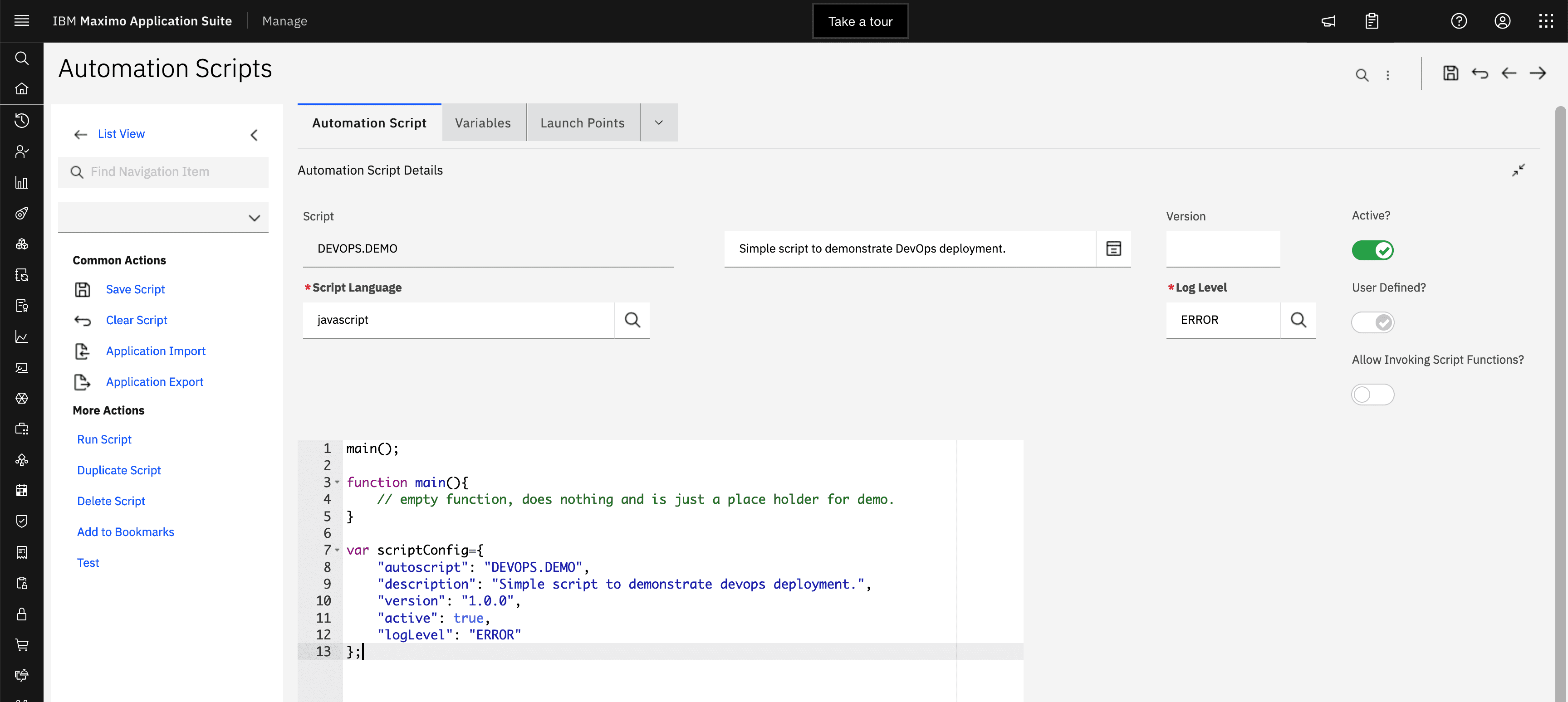This screenshot has width=1568, height=702.
Task: Click the Script name field DEVOPS.DEMO
Action: [x=488, y=248]
